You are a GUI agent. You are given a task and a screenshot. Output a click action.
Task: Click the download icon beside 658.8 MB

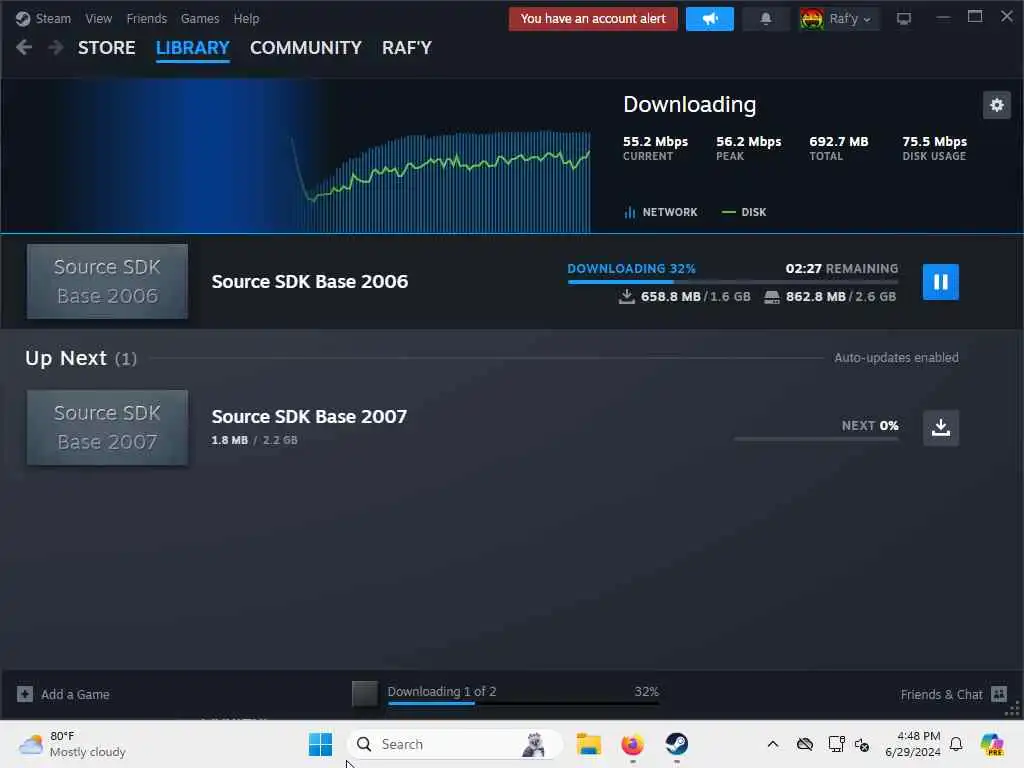[626, 297]
